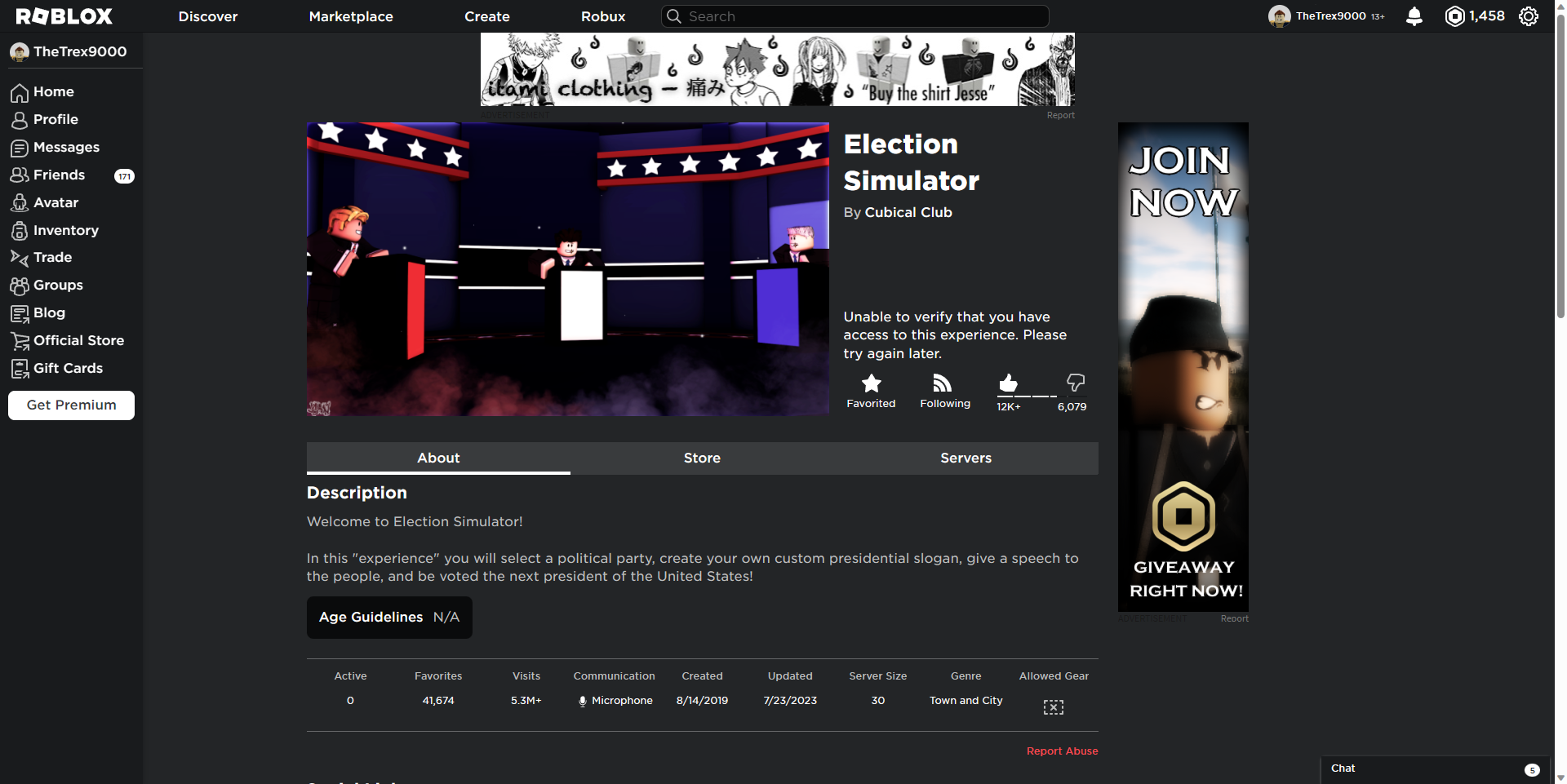The height and width of the screenshot is (784, 1567).
Task: Click the Age Guidelines N/A box
Action: [389, 618]
